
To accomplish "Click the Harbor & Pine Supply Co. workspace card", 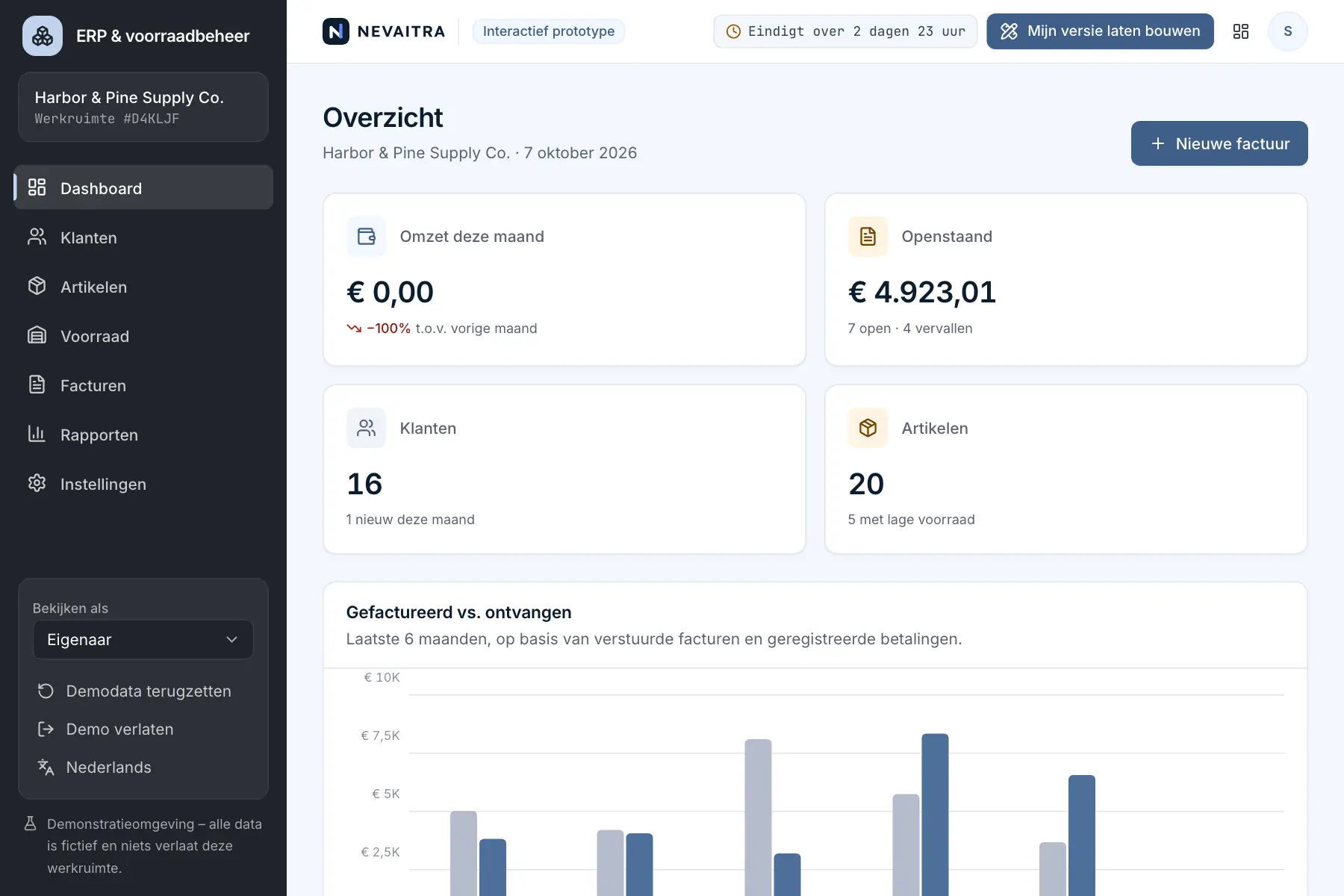I will [143, 107].
